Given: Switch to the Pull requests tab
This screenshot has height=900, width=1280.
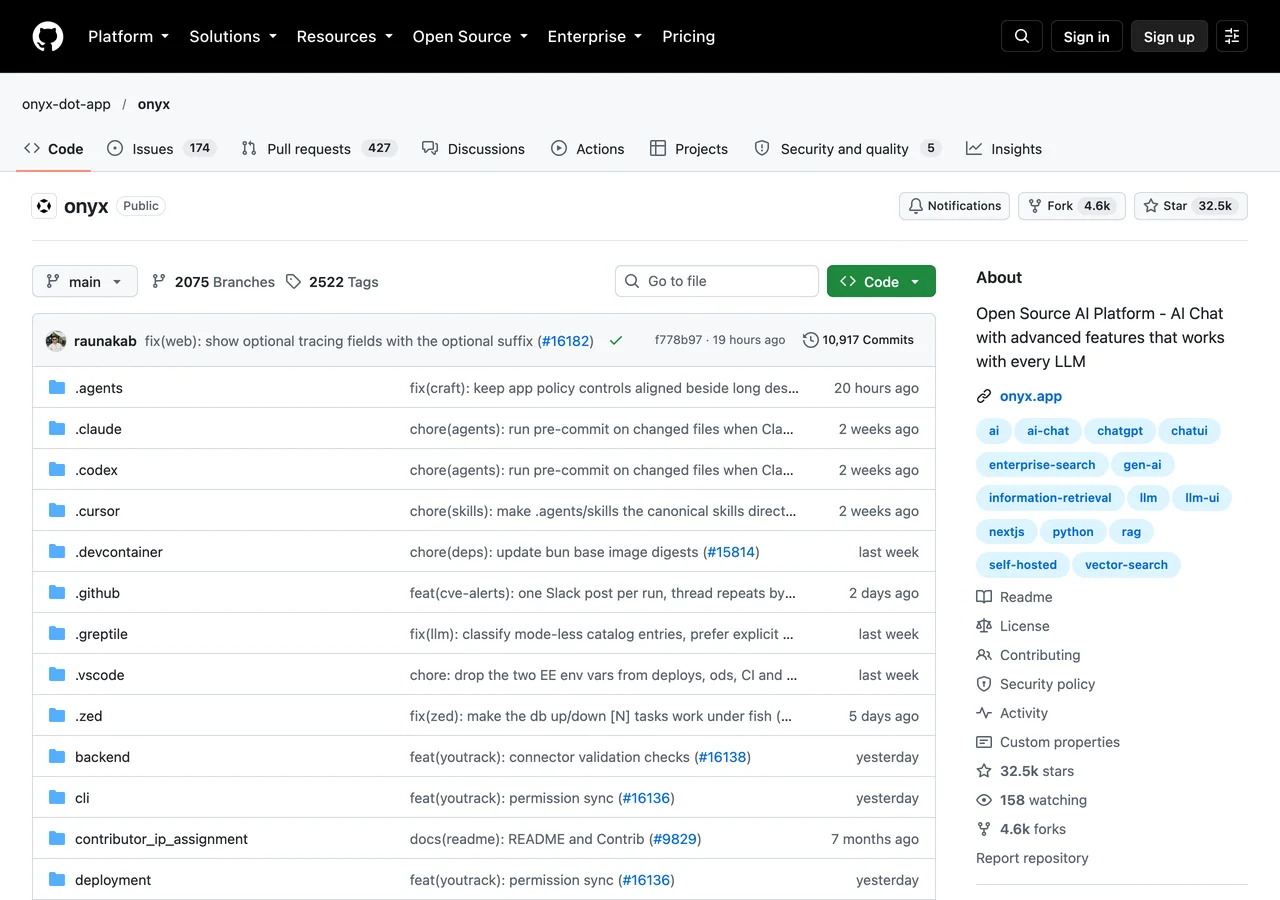Looking at the screenshot, I should (319, 148).
